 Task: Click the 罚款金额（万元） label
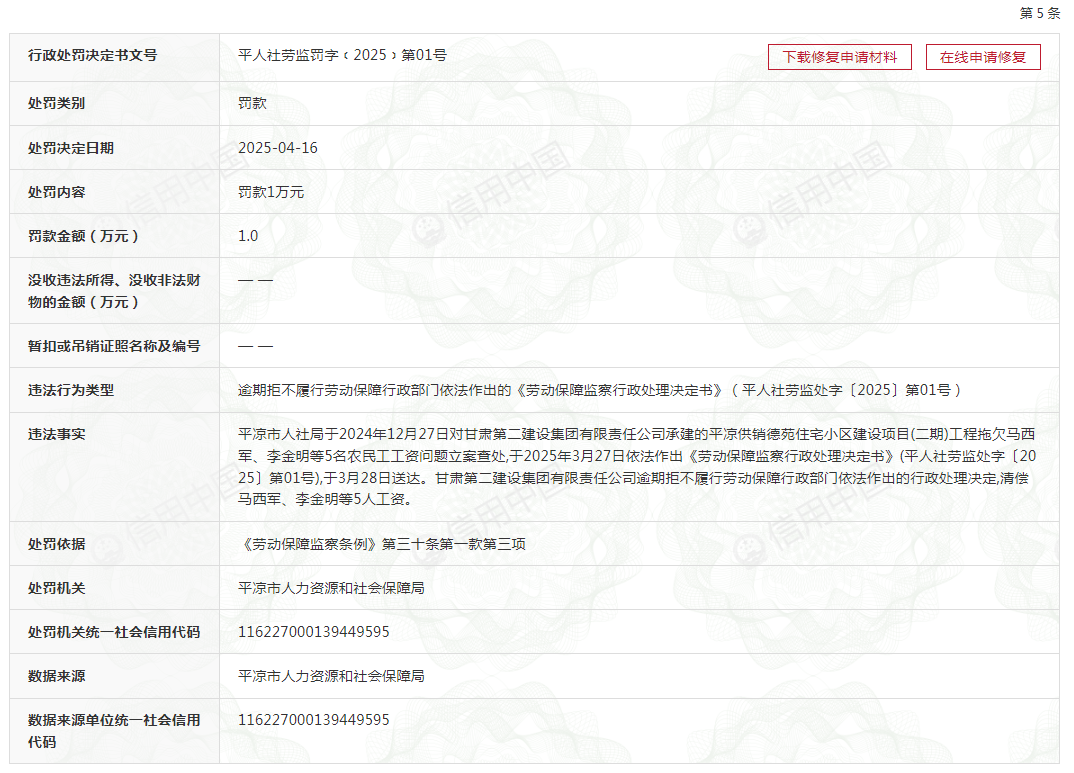[84, 236]
